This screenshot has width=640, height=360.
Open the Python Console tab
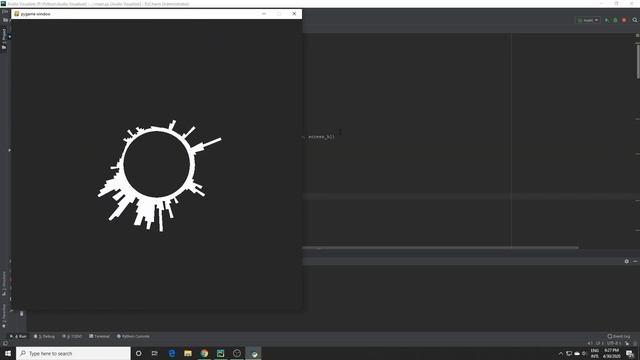(133, 336)
